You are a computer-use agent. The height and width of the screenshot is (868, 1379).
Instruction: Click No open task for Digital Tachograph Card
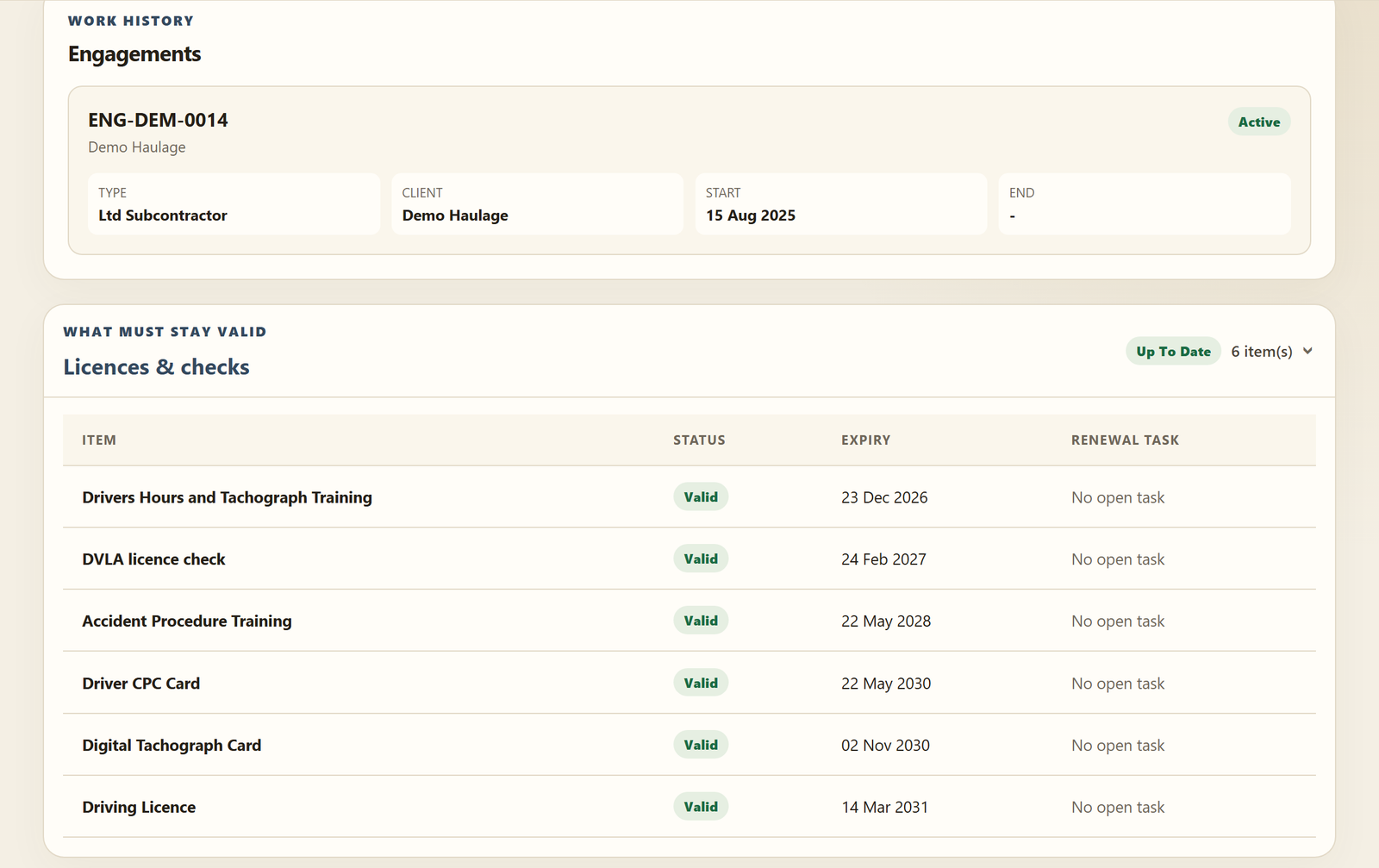tap(1118, 746)
